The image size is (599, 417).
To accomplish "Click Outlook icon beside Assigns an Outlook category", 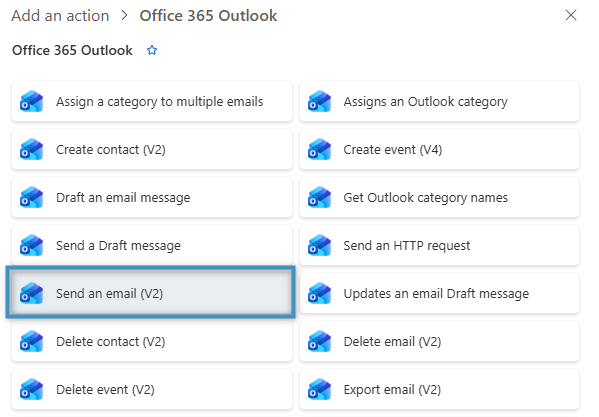I will [319, 102].
